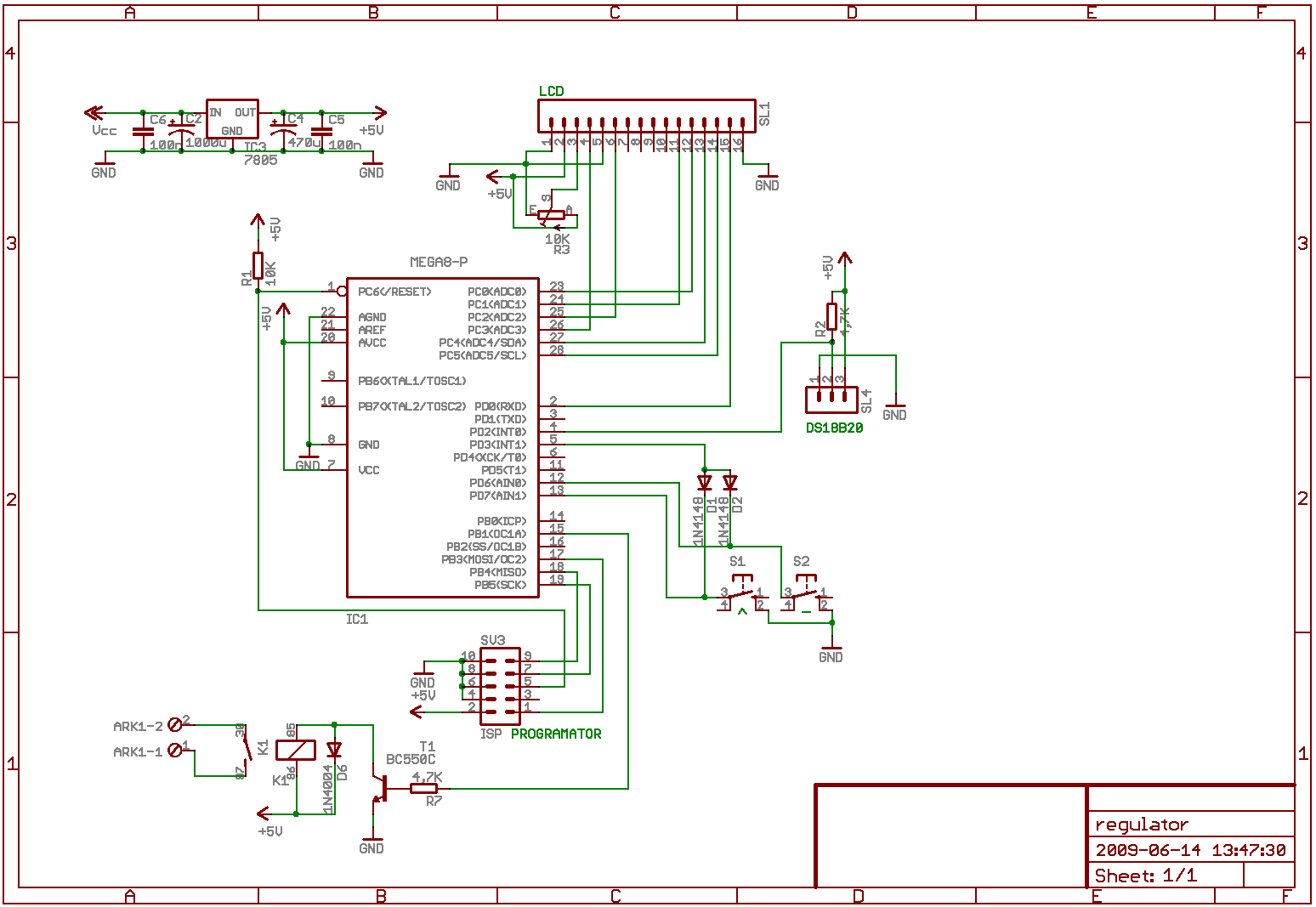Select the LCD connector SL1 body
This screenshot has width=1316, height=907.
pyautogui.click(x=646, y=116)
